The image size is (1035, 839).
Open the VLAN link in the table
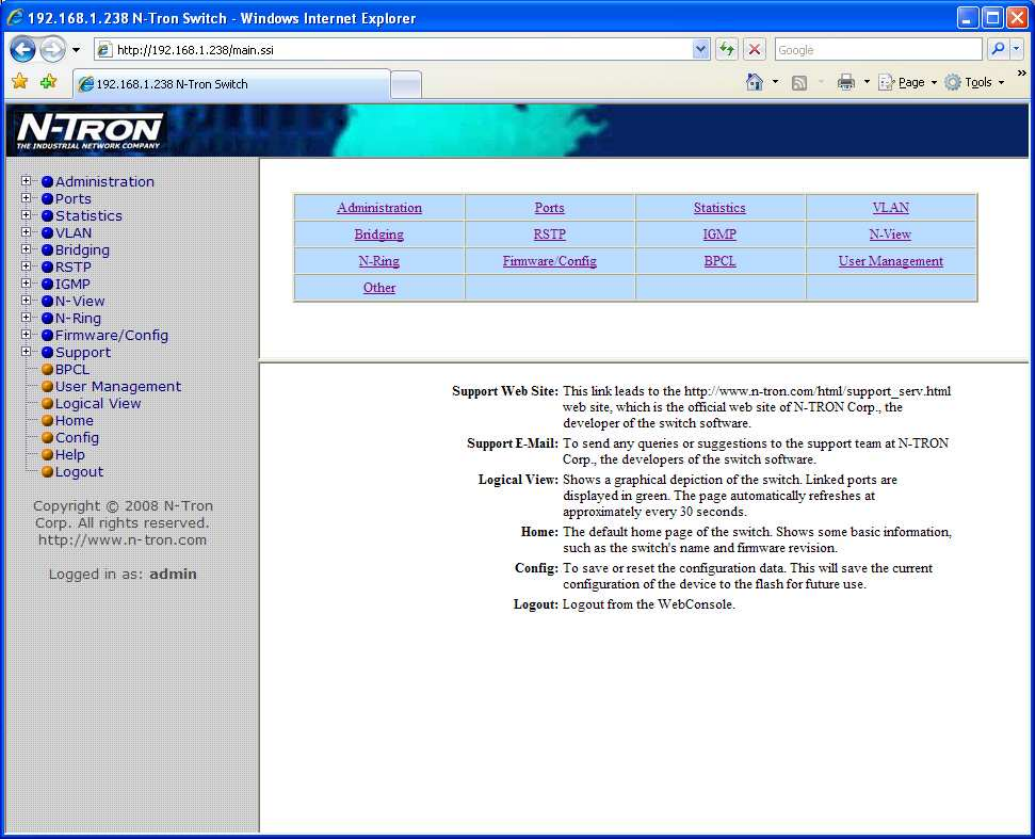click(890, 208)
